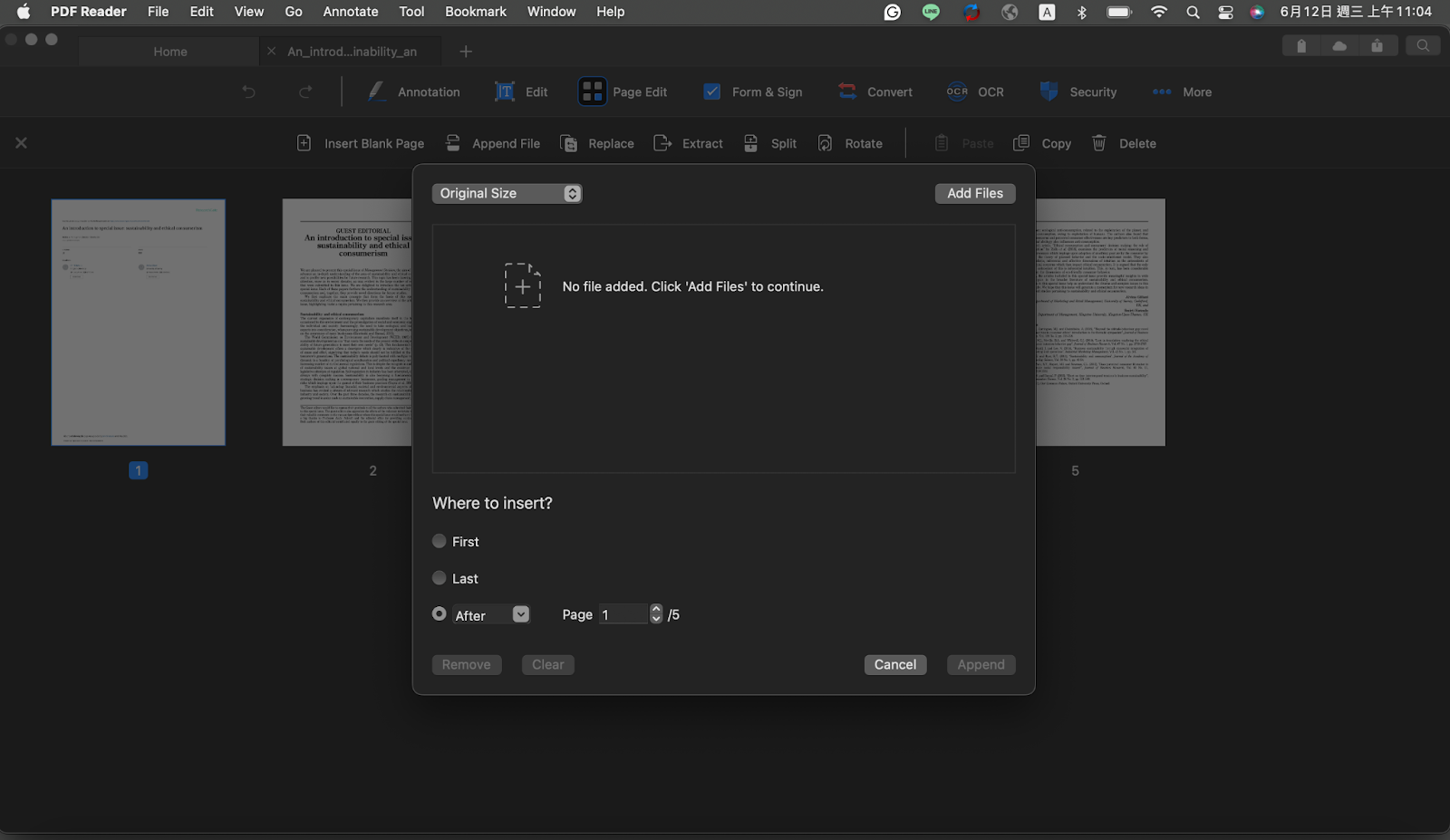Image resolution: width=1450 pixels, height=840 pixels.
Task: Click the Grammarly menu bar icon
Action: (893, 12)
